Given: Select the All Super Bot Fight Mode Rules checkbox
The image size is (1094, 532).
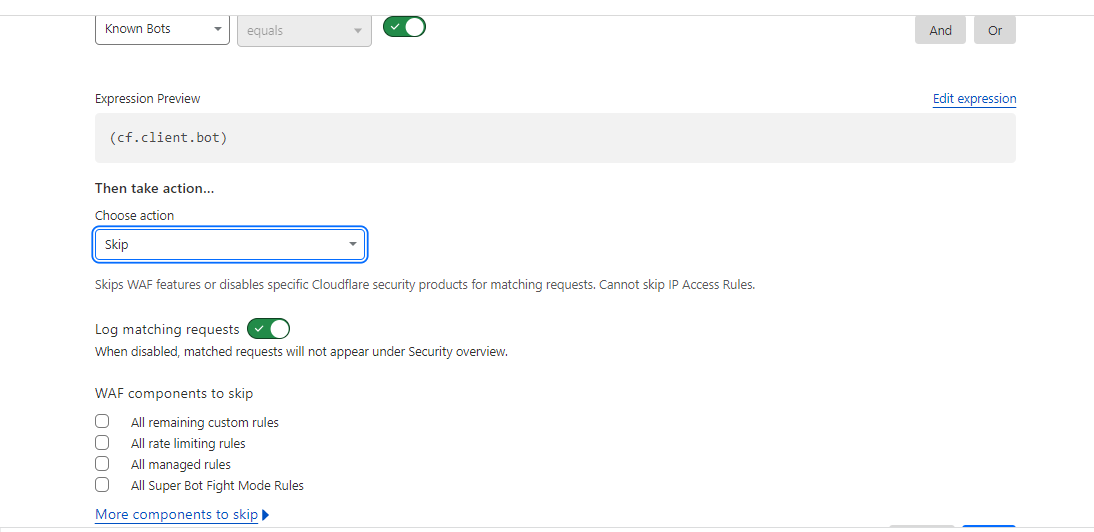Looking at the screenshot, I should tap(103, 484).
